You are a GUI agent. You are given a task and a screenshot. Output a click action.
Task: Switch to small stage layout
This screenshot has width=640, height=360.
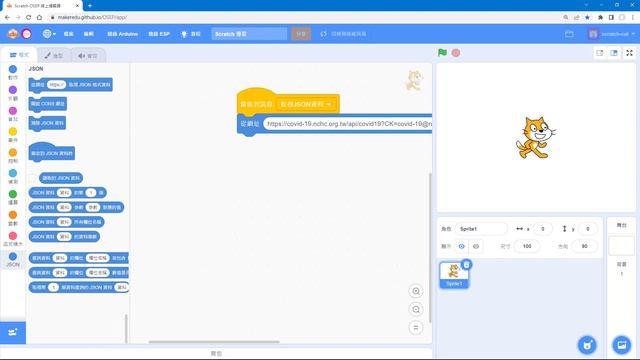[x=600, y=53]
